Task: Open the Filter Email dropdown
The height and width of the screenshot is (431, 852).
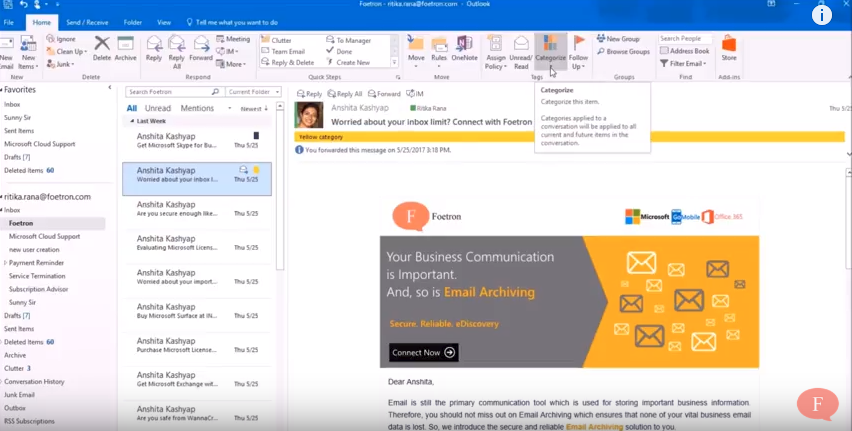Action: click(x=682, y=64)
